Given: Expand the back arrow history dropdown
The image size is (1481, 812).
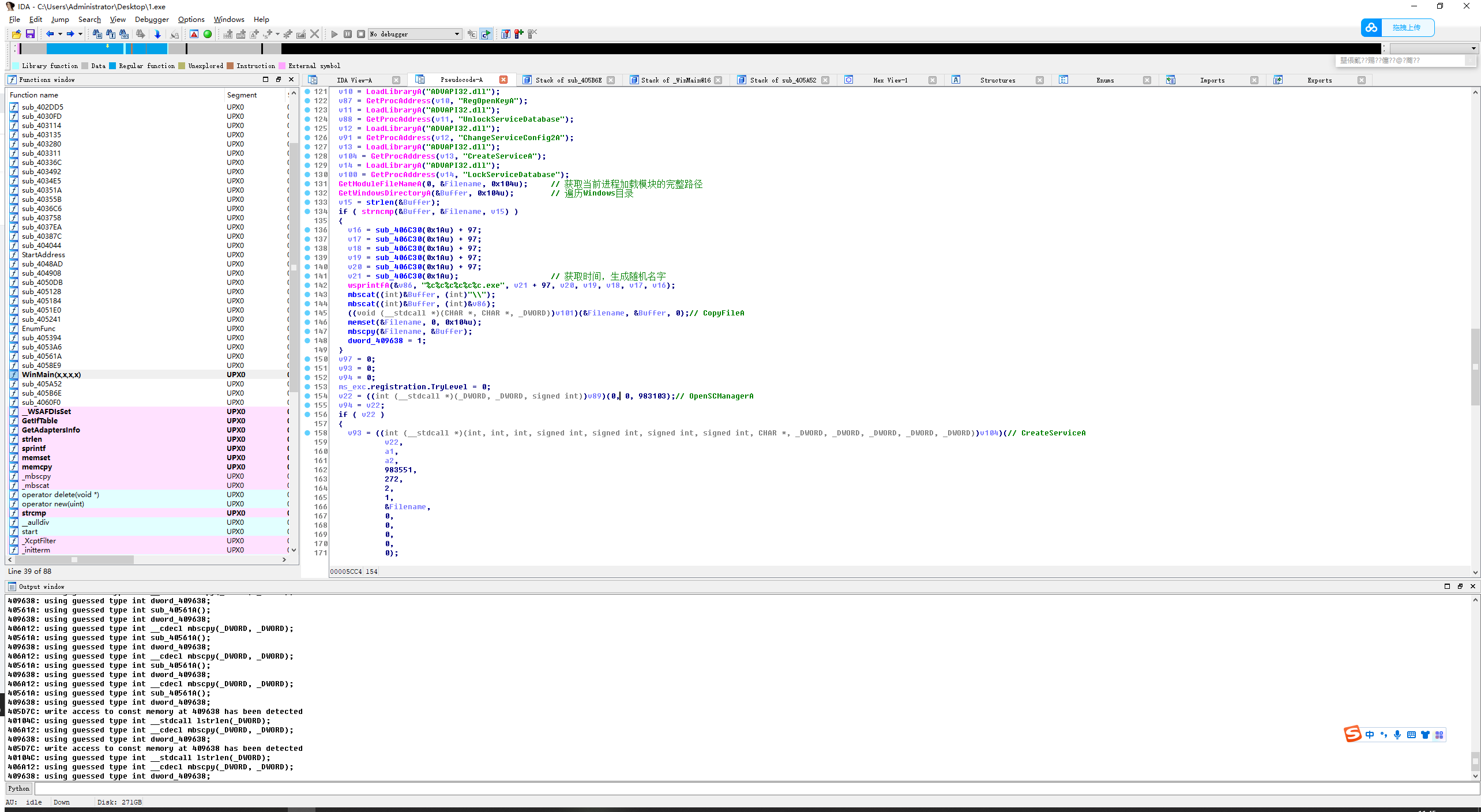Looking at the screenshot, I should [59, 34].
